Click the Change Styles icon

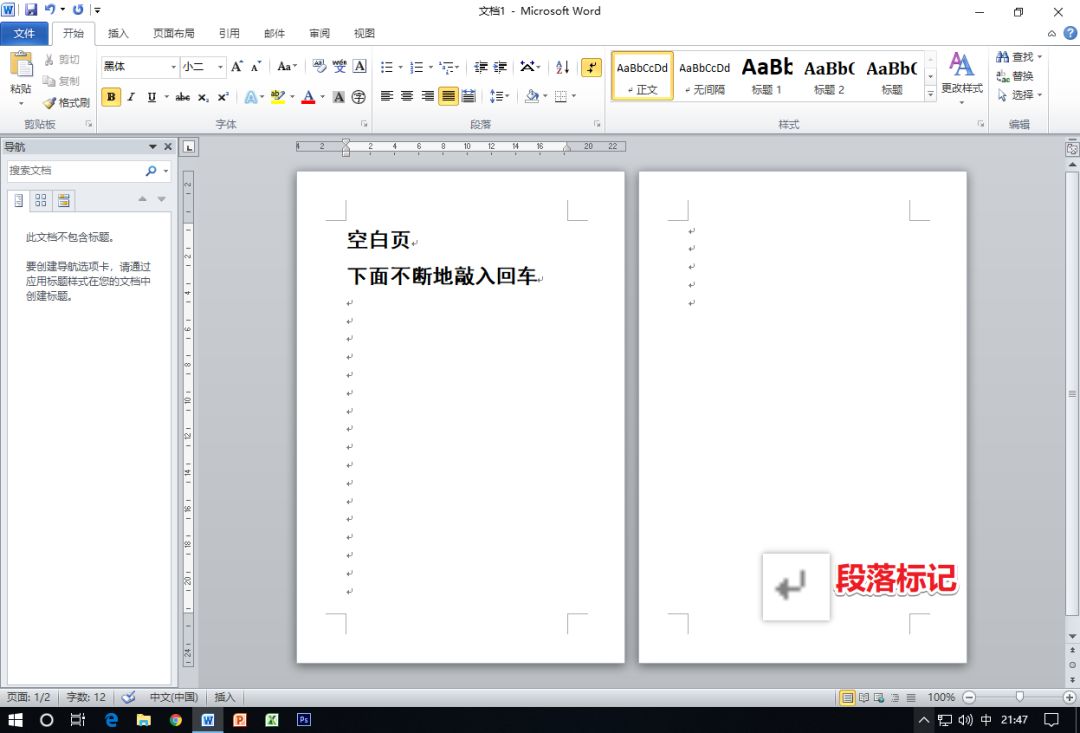961,72
